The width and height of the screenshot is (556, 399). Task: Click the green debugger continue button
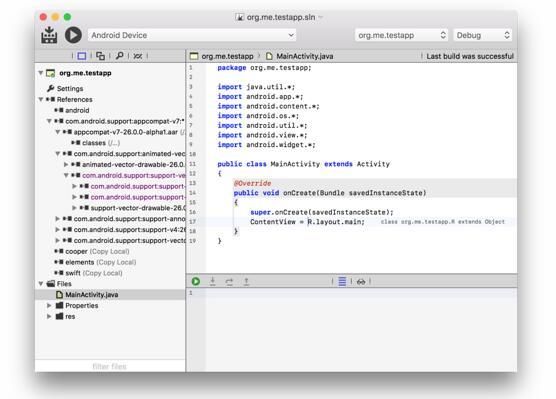pos(196,281)
